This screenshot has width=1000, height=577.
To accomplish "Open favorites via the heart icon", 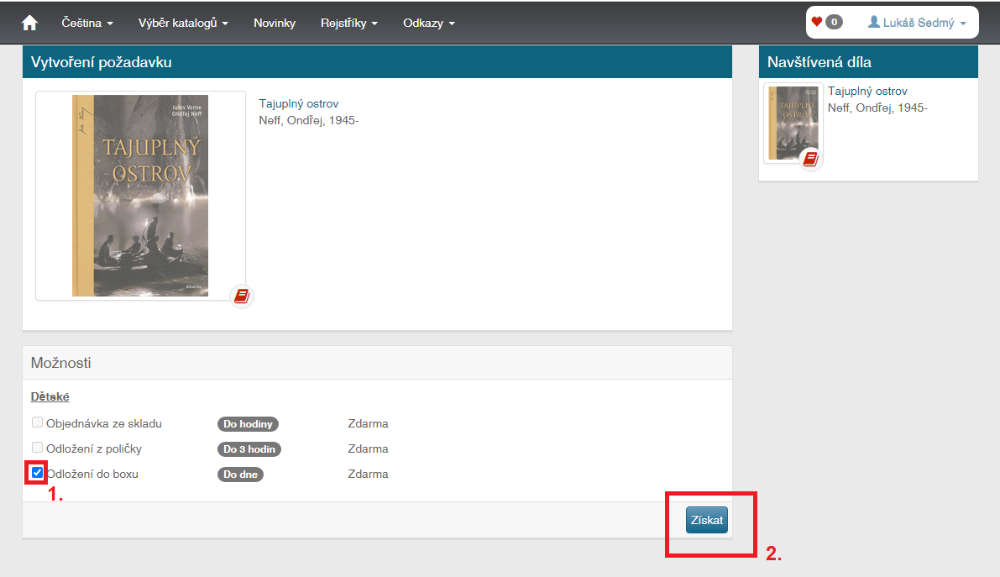I will coord(816,22).
